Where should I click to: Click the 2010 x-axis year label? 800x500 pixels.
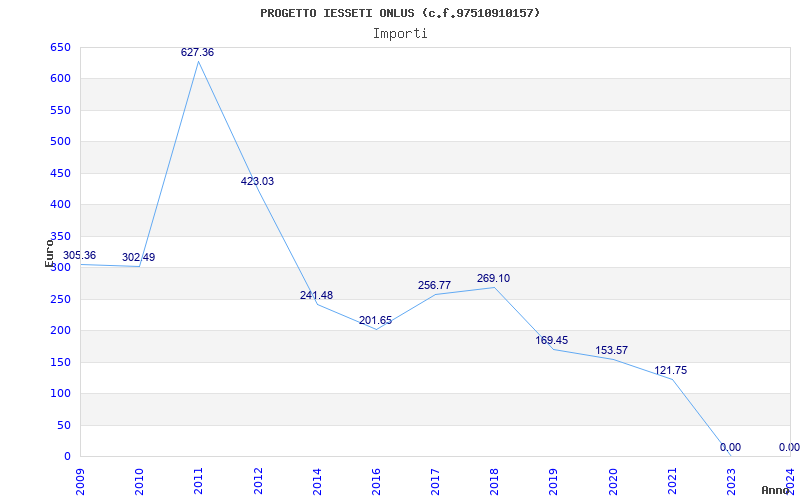pyautogui.click(x=140, y=481)
